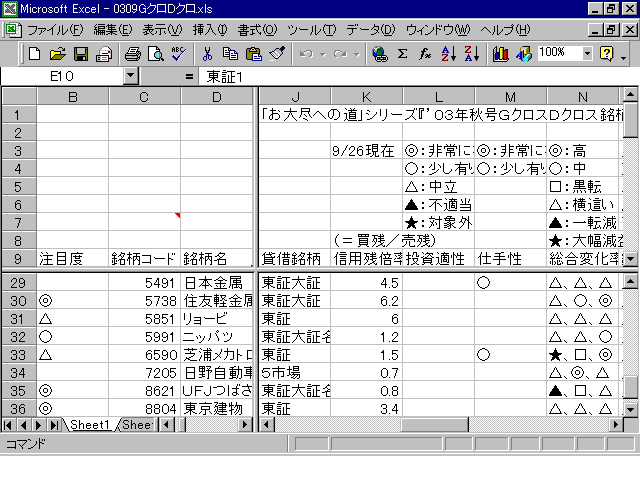Screen dimensions: 640x480
Task: Open the ヘルプ(H) menu
Action: pos(505,30)
